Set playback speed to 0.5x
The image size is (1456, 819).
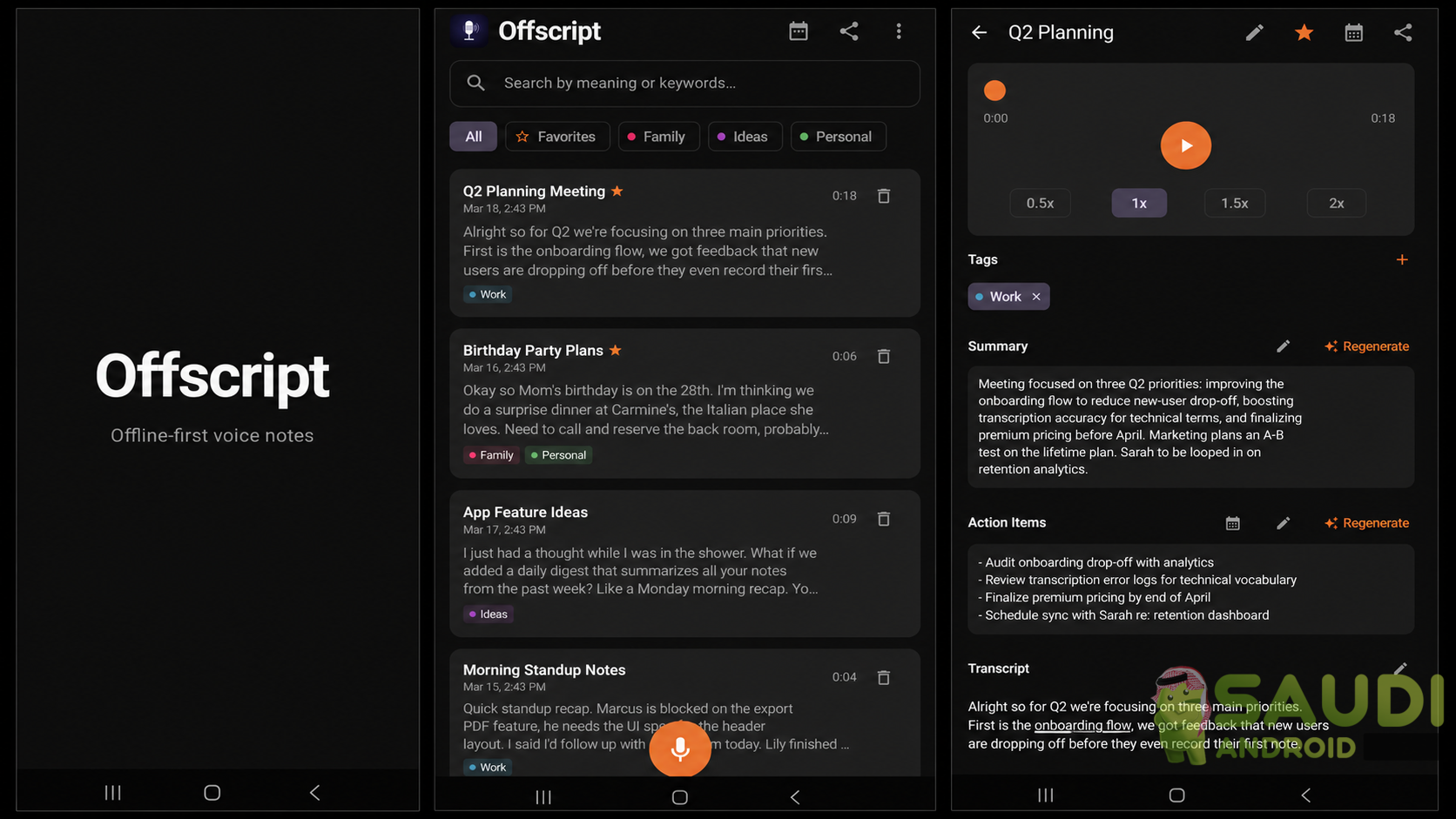coord(1040,203)
